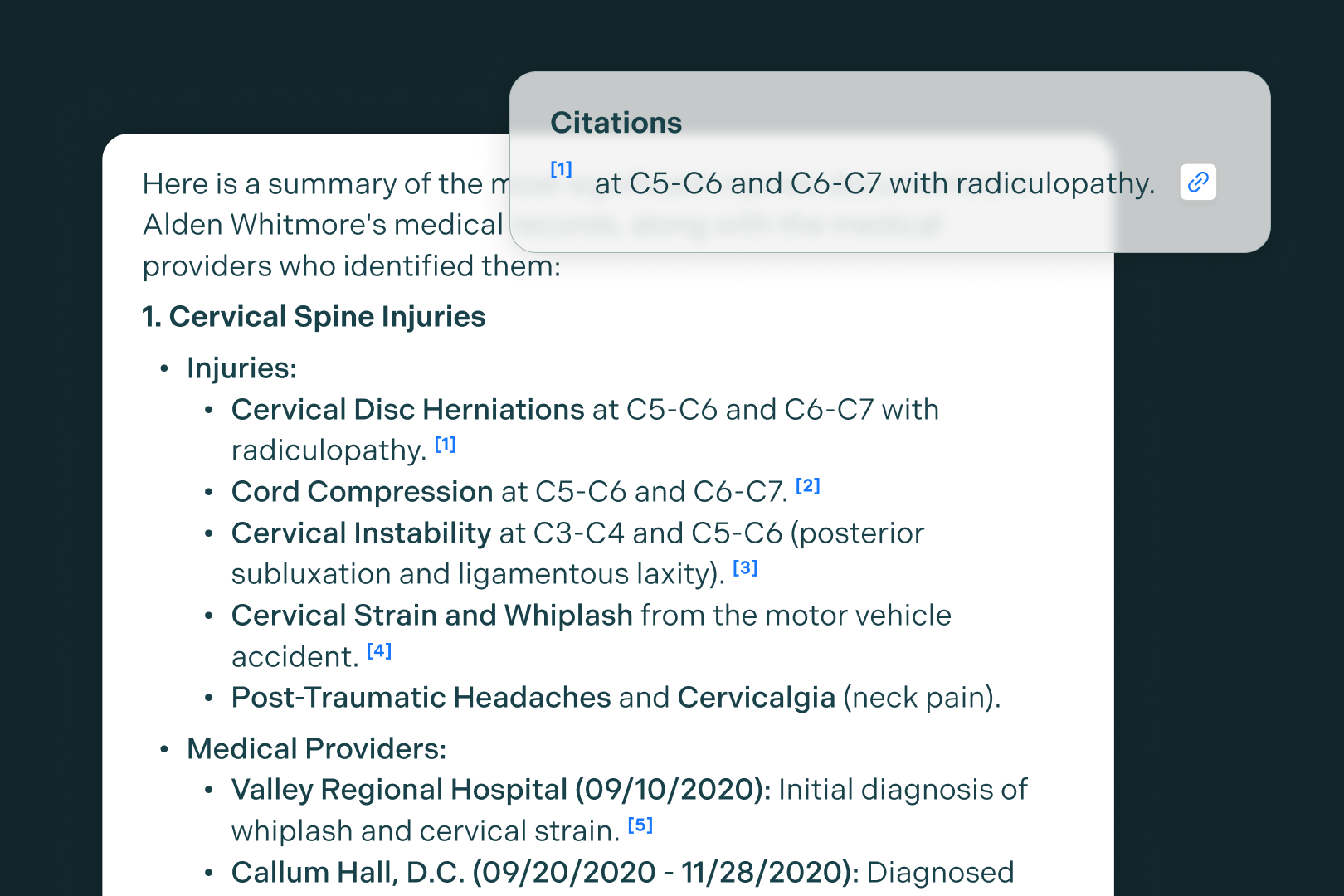The width and height of the screenshot is (1344, 896).
Task: Click the Citations panel heading
Action: coord(616,123)
